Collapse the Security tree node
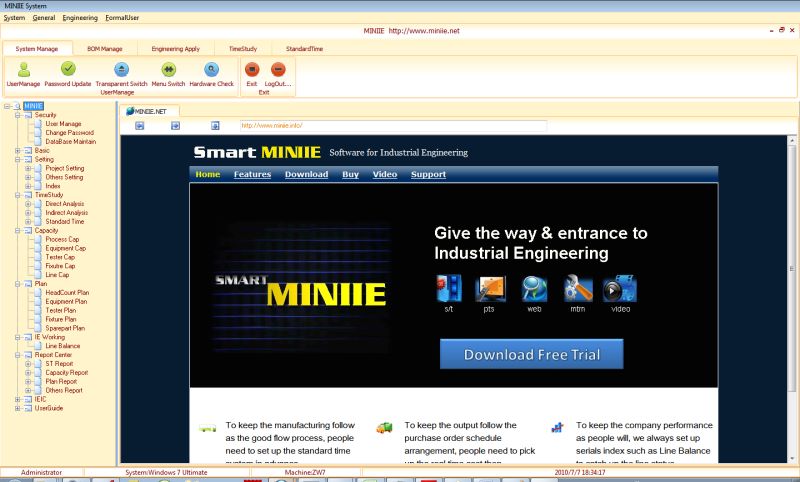This screenshot has width=800, height=482. pos(18,115)
